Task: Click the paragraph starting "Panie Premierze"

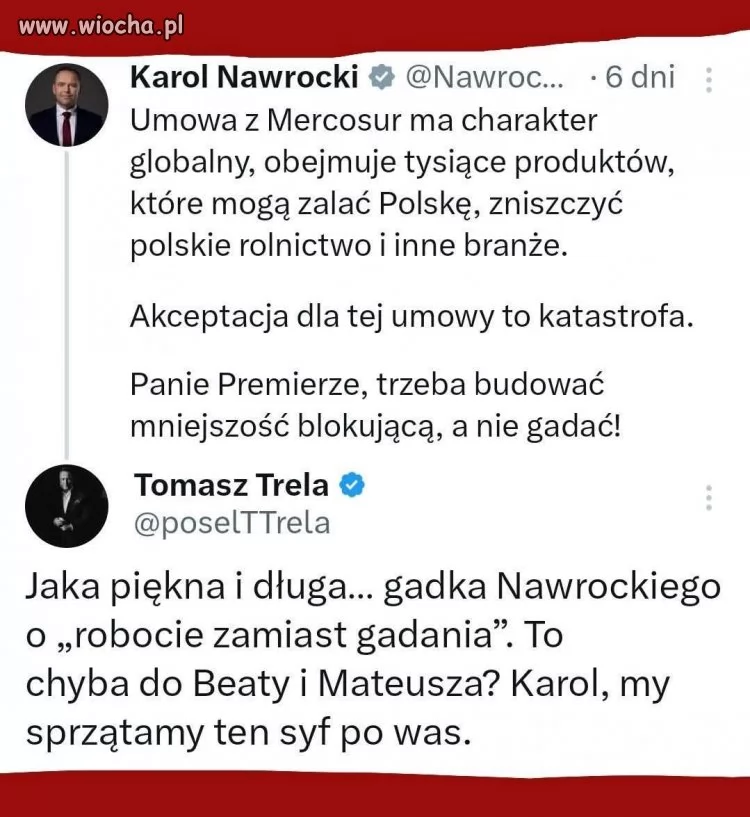Action: pos(376,406)
